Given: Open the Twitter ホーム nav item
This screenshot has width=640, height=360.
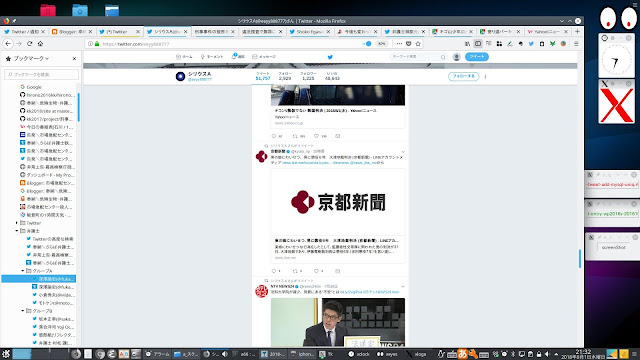Looking at the screenshot, I should coord(184,57).
